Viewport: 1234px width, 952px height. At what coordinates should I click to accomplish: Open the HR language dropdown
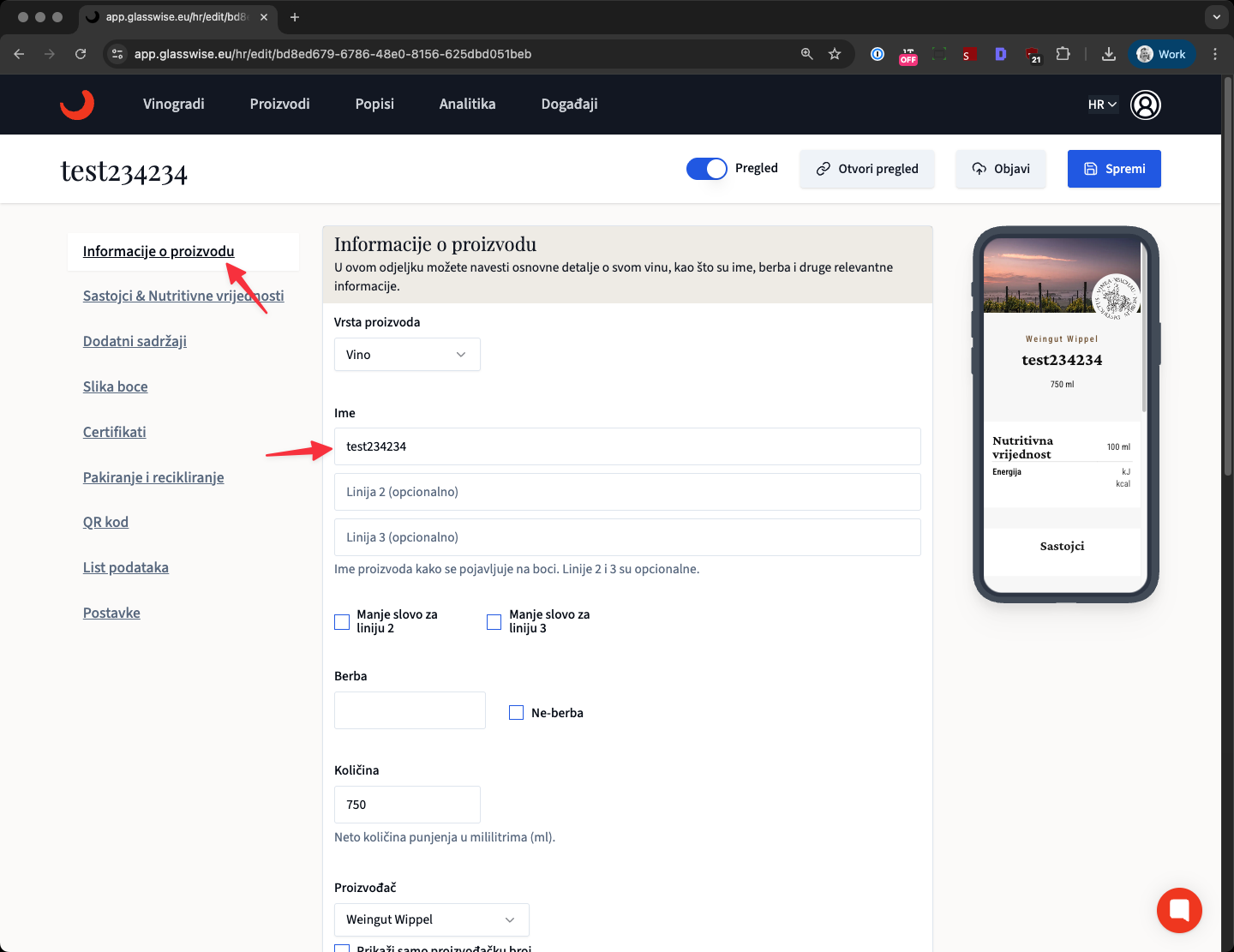tap(1103, 105)
